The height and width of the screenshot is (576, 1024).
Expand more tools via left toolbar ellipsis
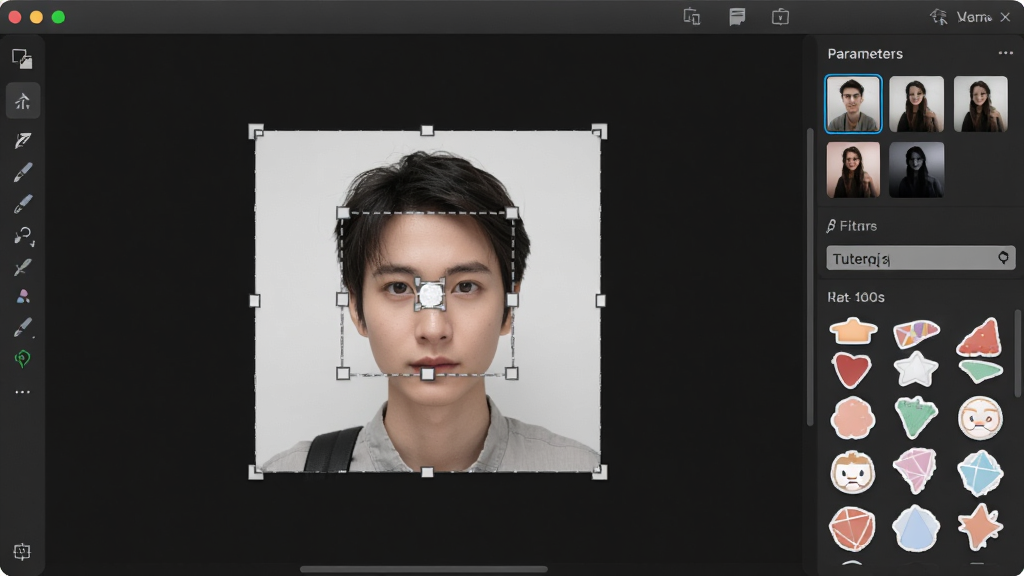coord(23,392)
